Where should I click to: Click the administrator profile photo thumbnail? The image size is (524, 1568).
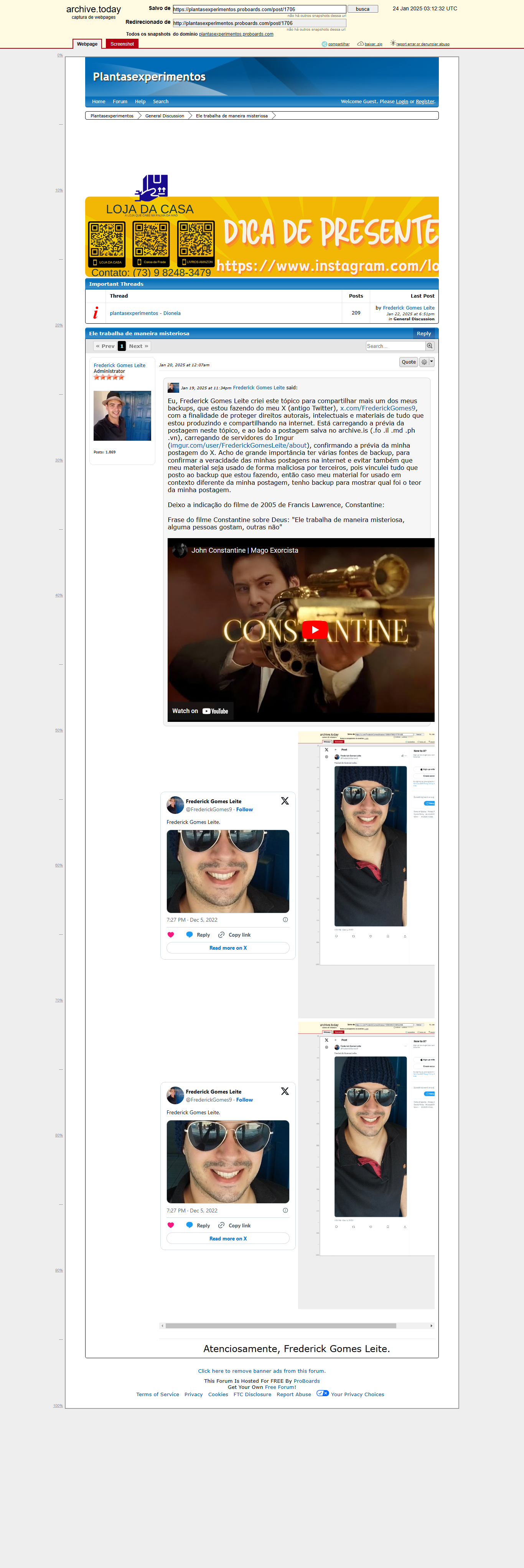[122, 415]
